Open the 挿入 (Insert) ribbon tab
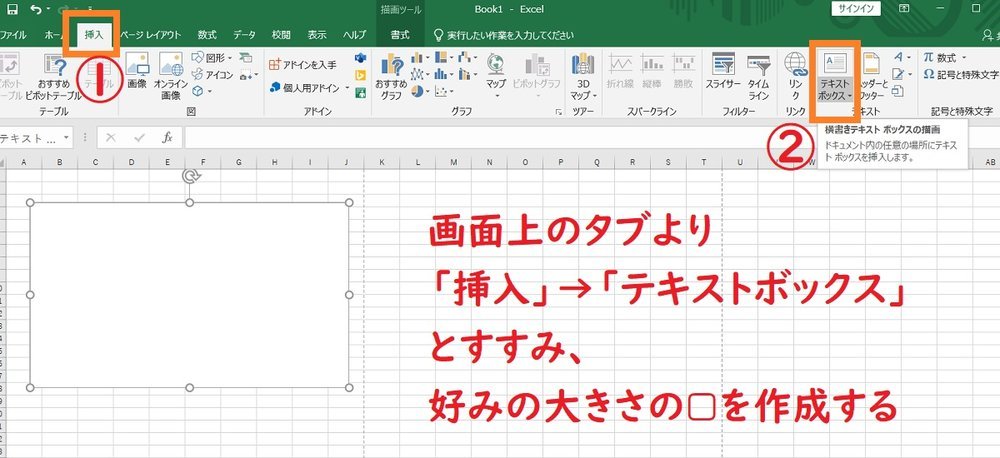The height and width of the screenshot is (458, 1000). 94,34
